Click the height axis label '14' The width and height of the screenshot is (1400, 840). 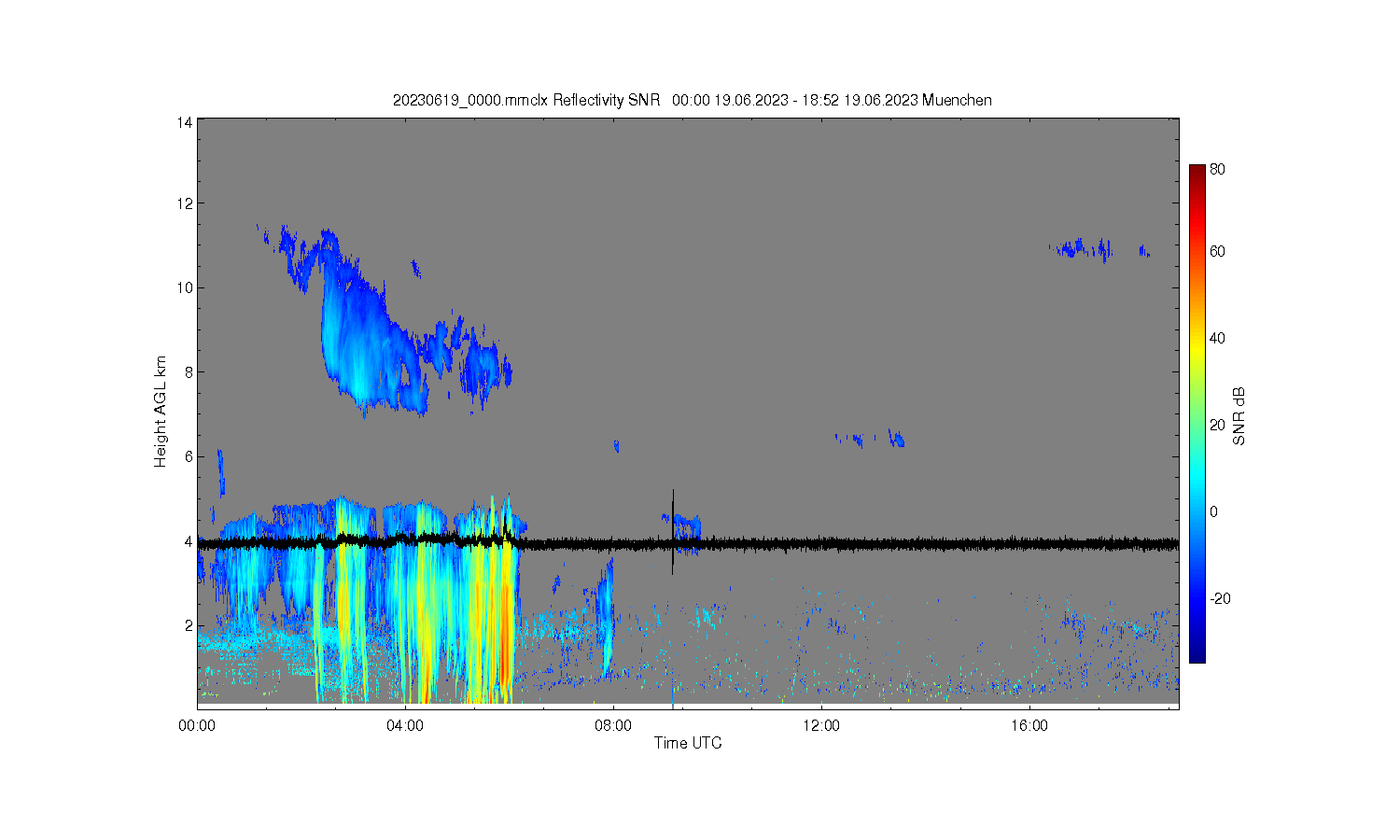[185, 122]
